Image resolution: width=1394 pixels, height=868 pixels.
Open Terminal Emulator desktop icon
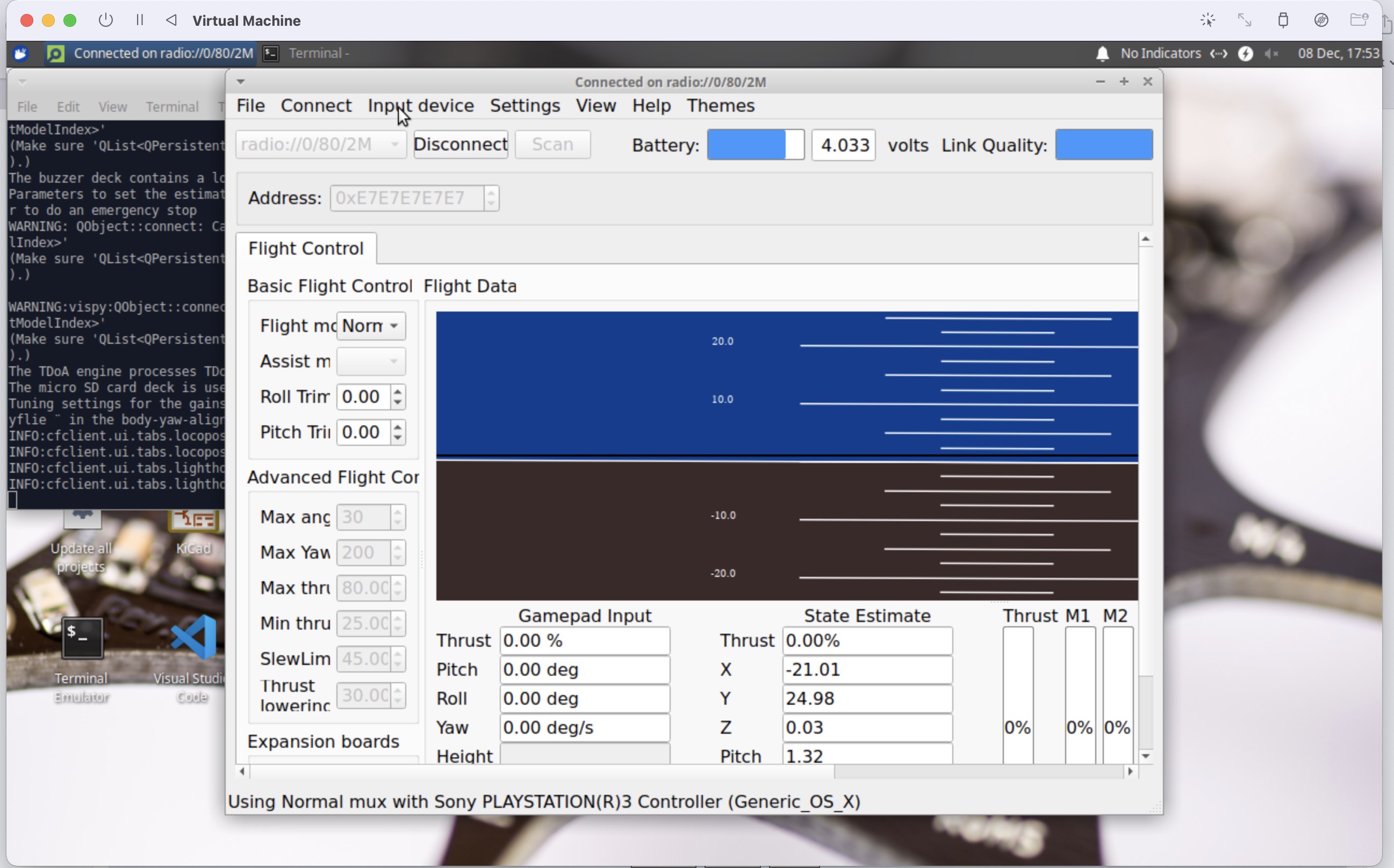82,638
